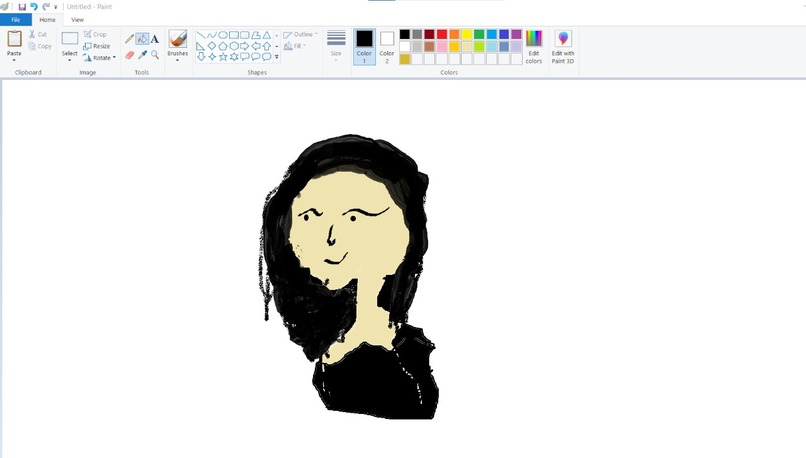Viewport: 806px width, 458px height.
Task: Select the Eraser tool
Action: (129, 55)
